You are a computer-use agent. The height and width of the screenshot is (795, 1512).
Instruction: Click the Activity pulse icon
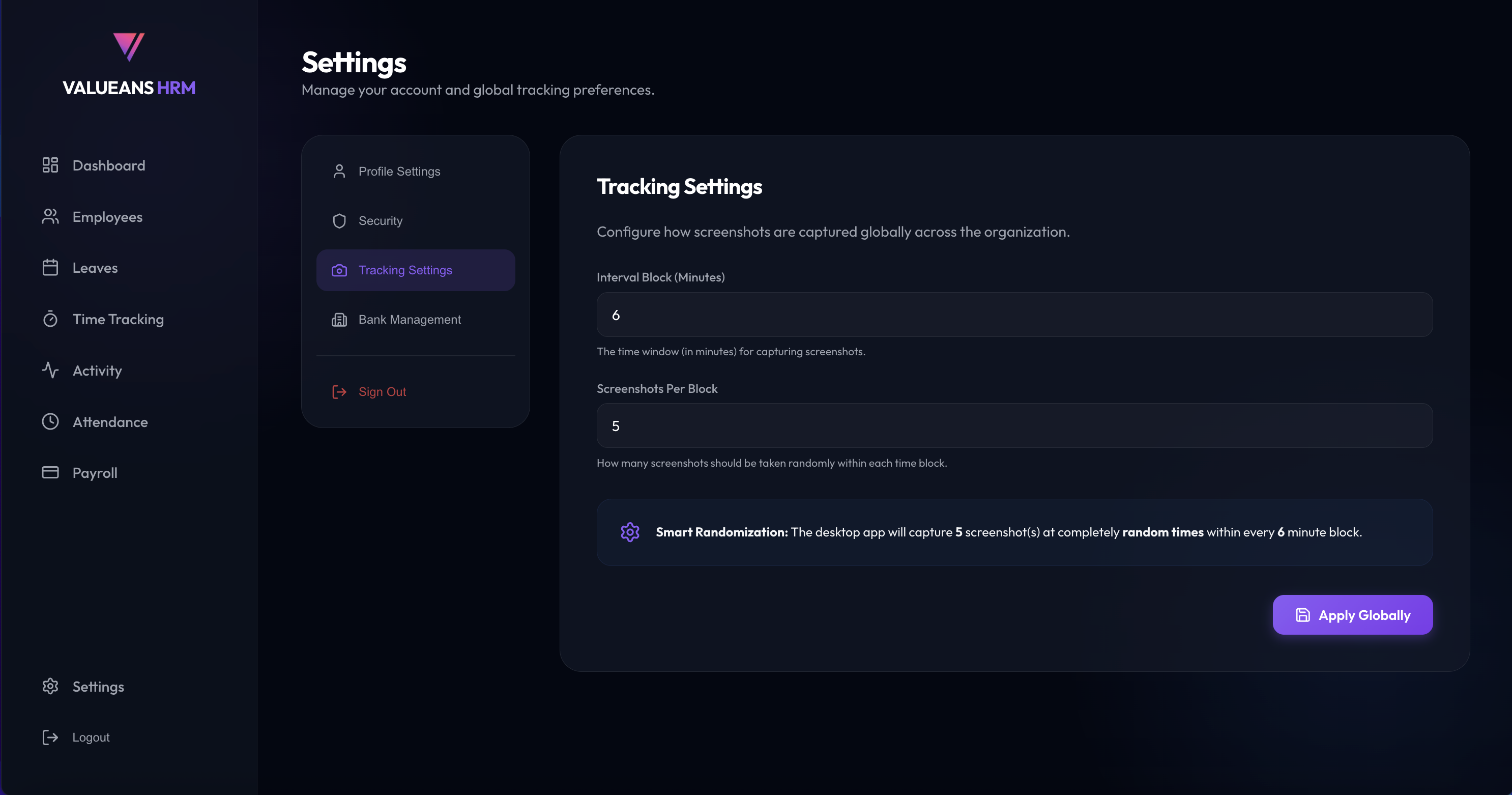click(x=50, y=370)
